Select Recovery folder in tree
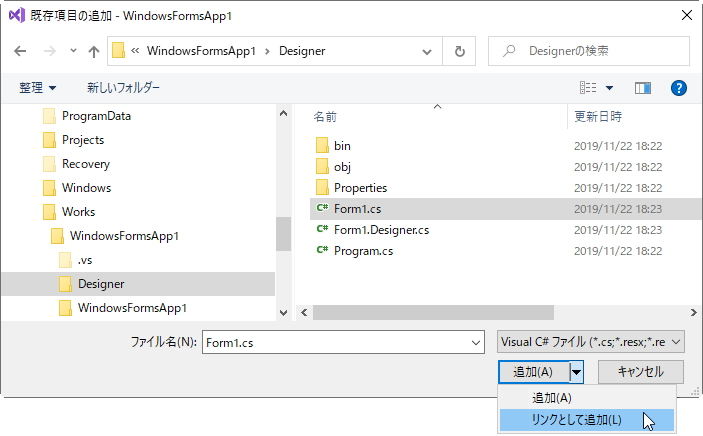The height and width of the screenshot is (436, 703). click(x=76, y=164)
